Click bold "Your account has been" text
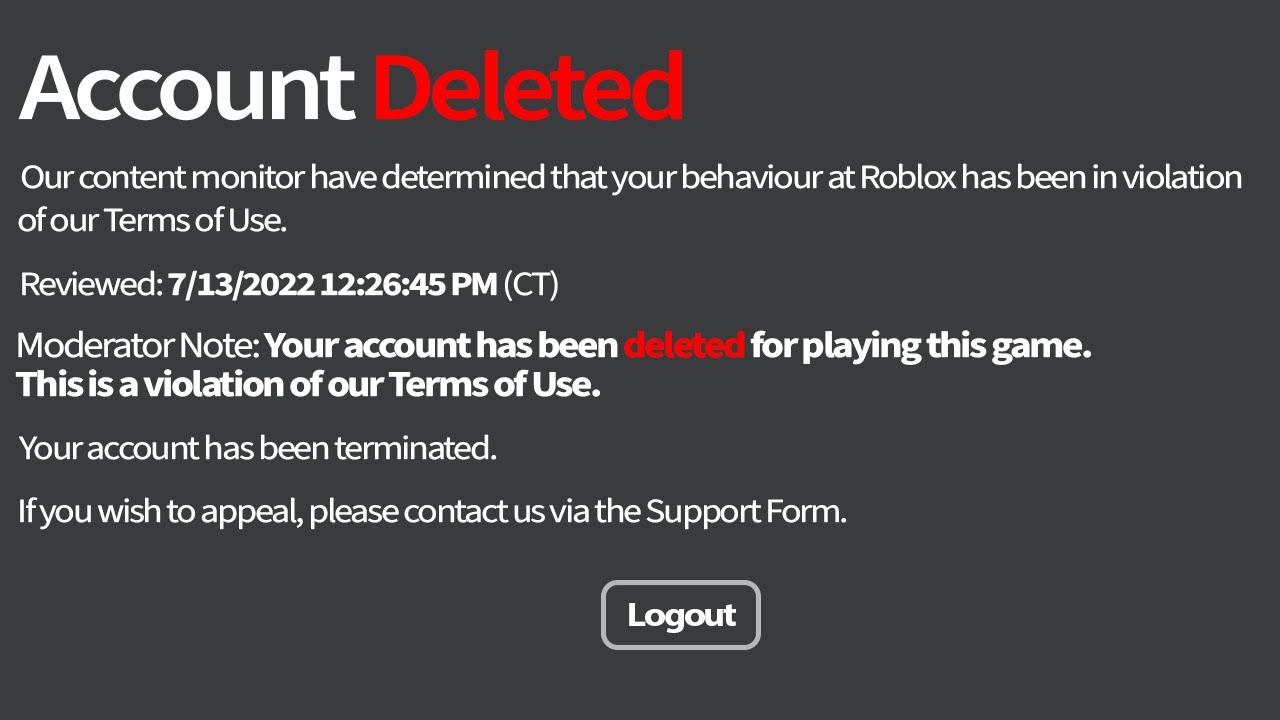The image size is (1280, 720). tap(441, 346)
